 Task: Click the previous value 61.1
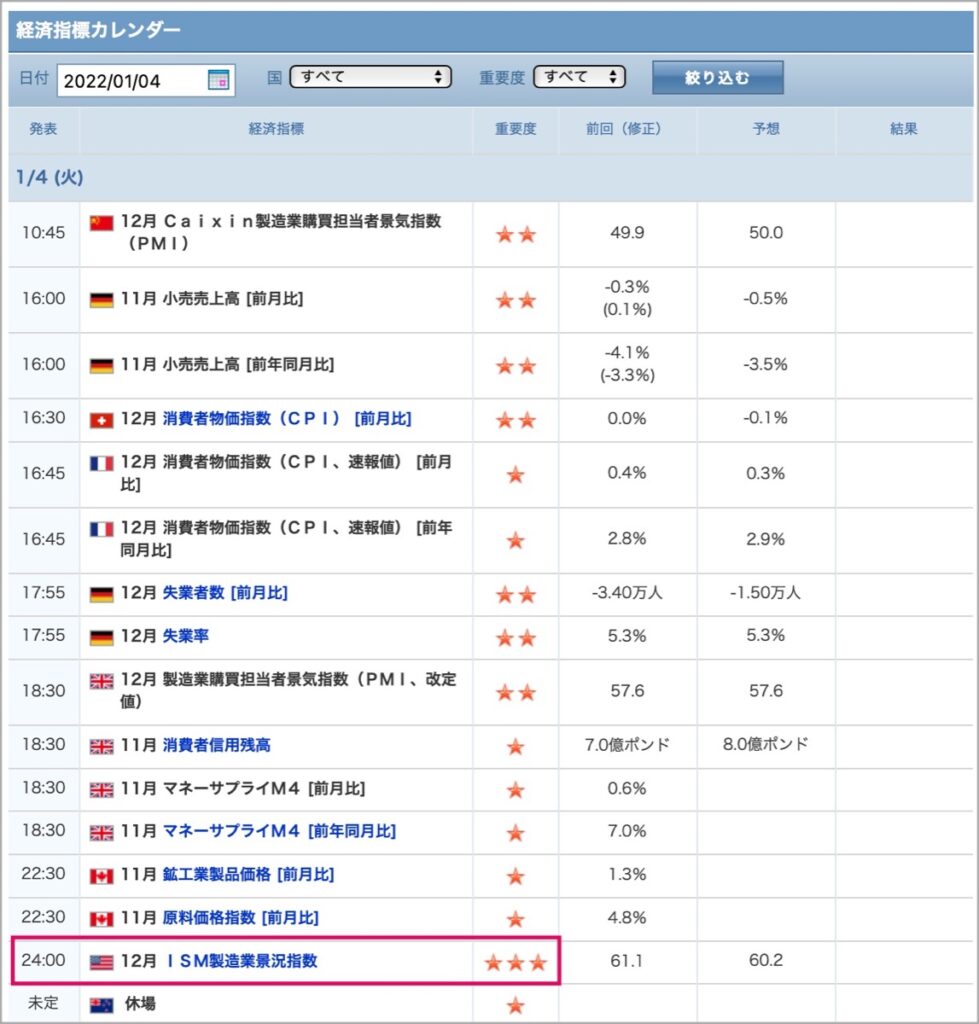pyautogui.click(x=627, y=961)
